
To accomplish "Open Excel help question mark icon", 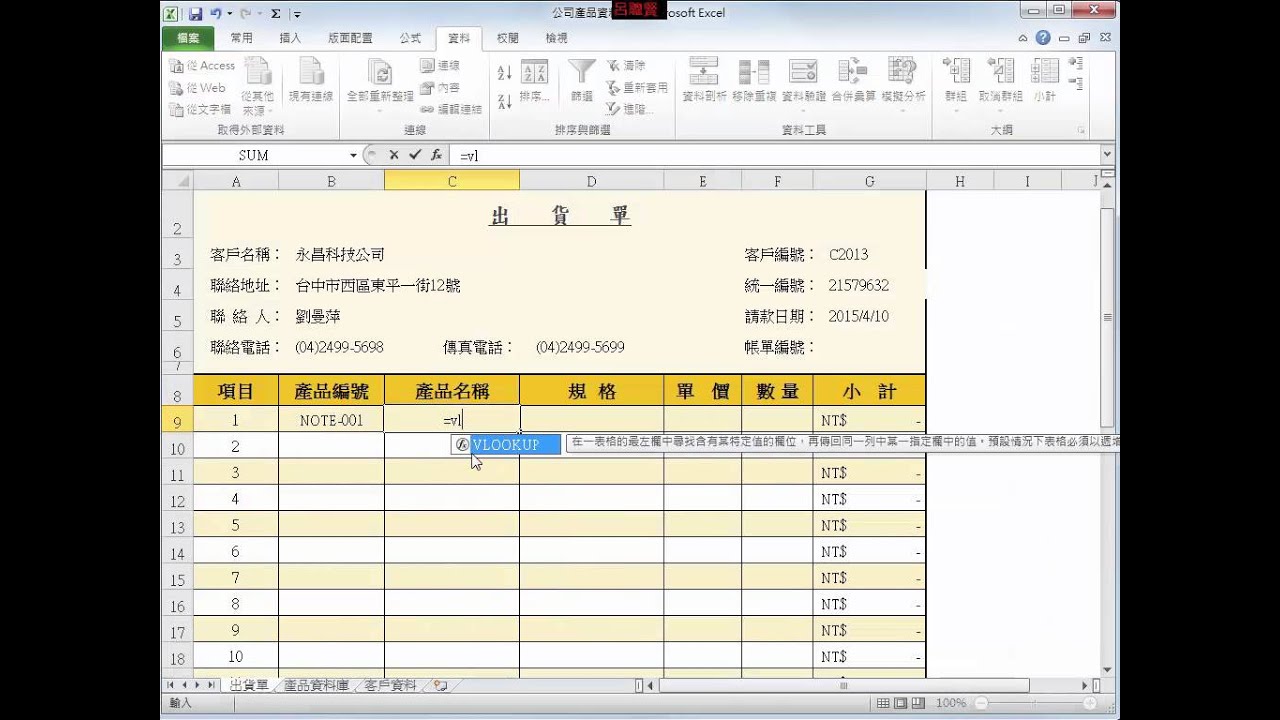I will pos(1043,38).
